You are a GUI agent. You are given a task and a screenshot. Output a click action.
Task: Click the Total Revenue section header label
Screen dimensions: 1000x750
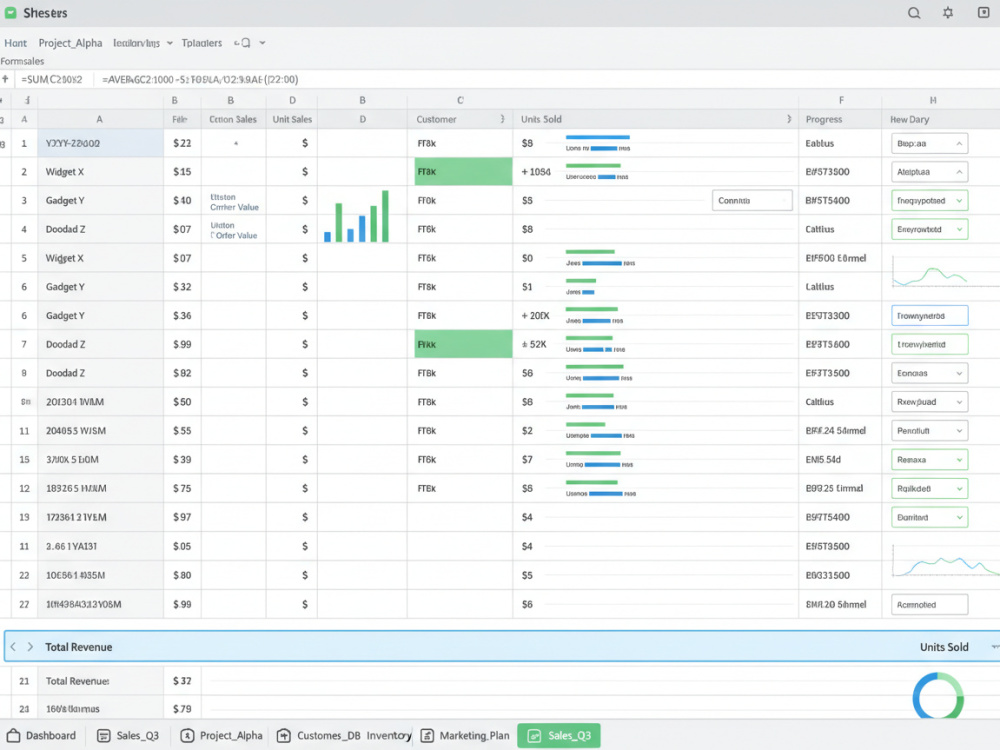click(x=78, y=647)
